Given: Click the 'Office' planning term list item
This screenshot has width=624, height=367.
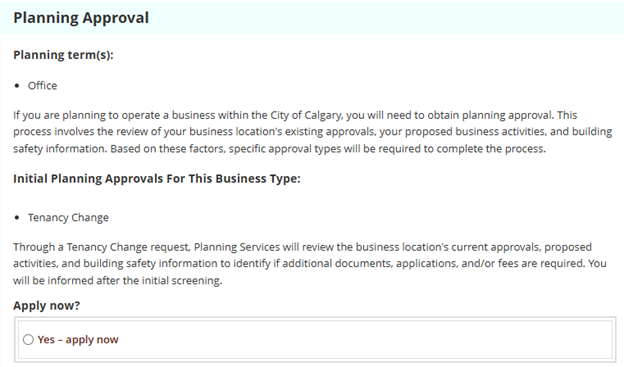Looking at the screenshot, I should tap(43, 86).
